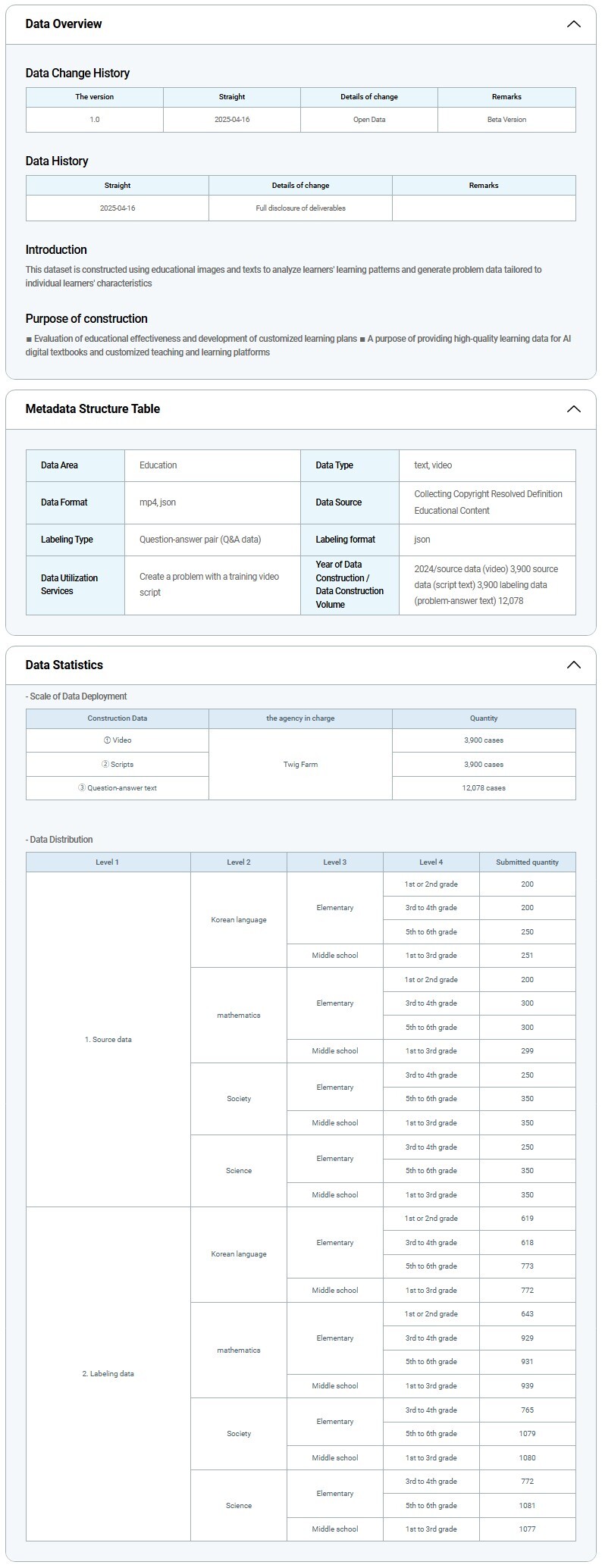Select the 12,078 cases quantity cell
602x1568 pixels.
click(484, 788)
